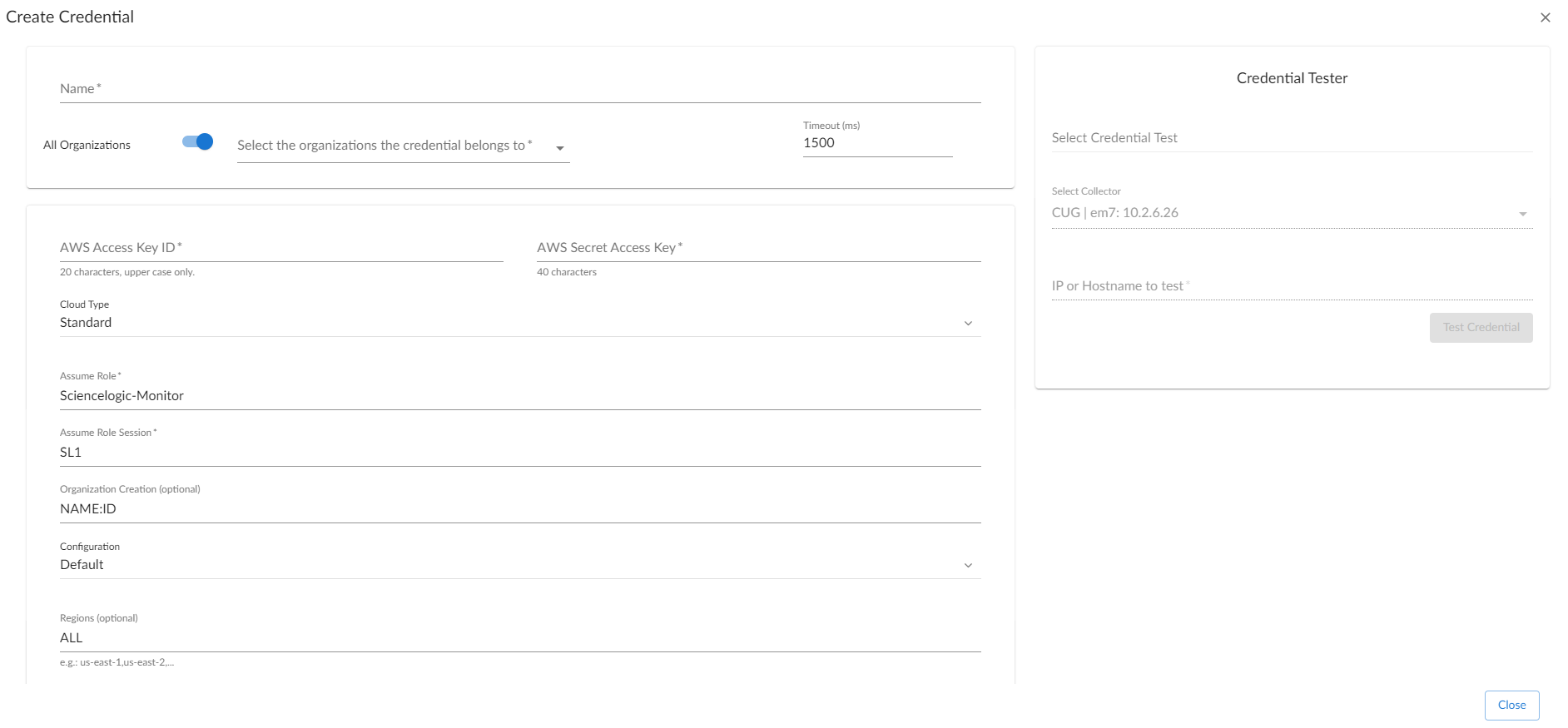The width and height of the screenshot is (1568, 728).
Task: Click the Regions field showing ALL
Action: 519,638
